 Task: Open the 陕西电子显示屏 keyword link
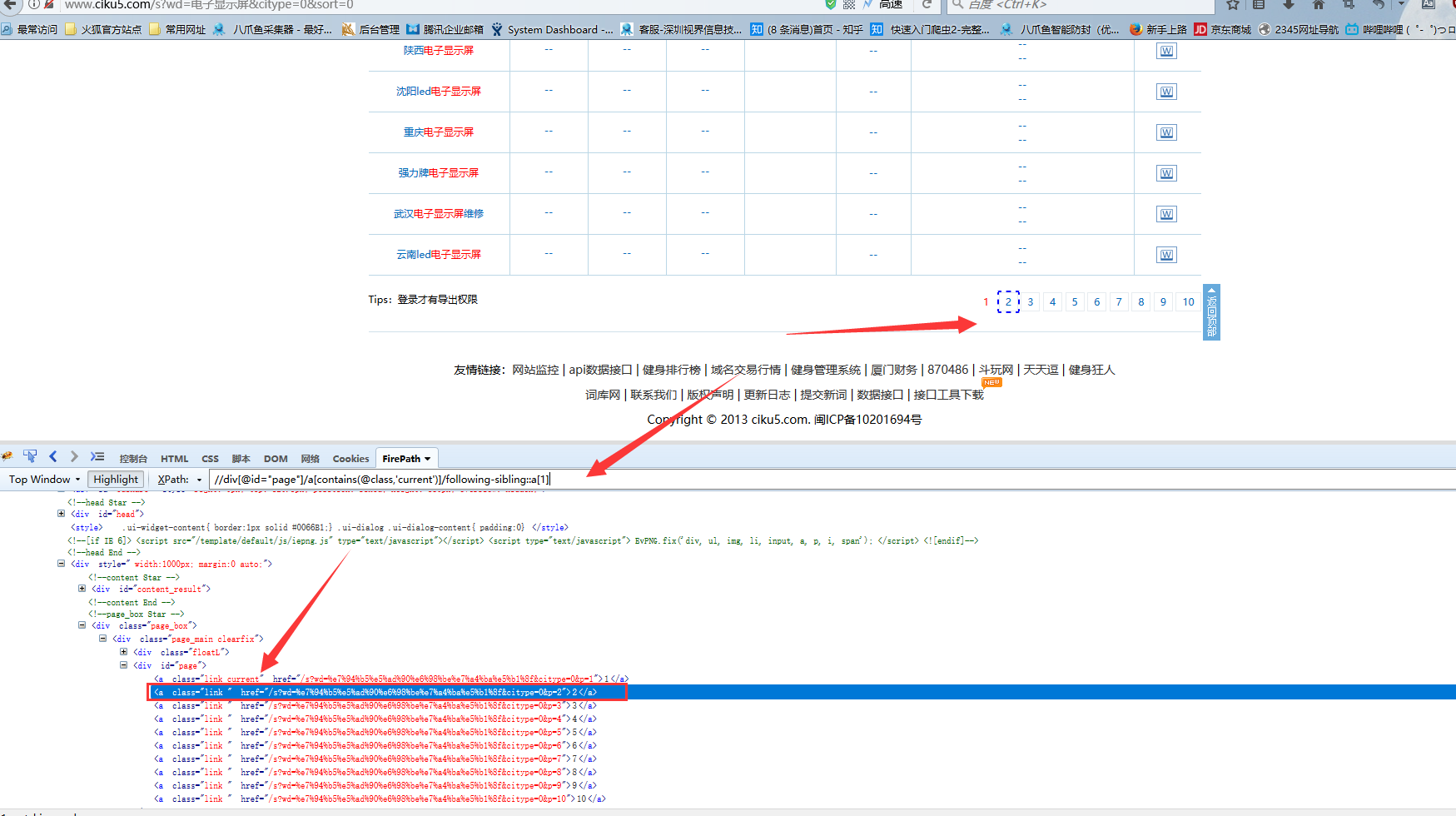(439, 51)
